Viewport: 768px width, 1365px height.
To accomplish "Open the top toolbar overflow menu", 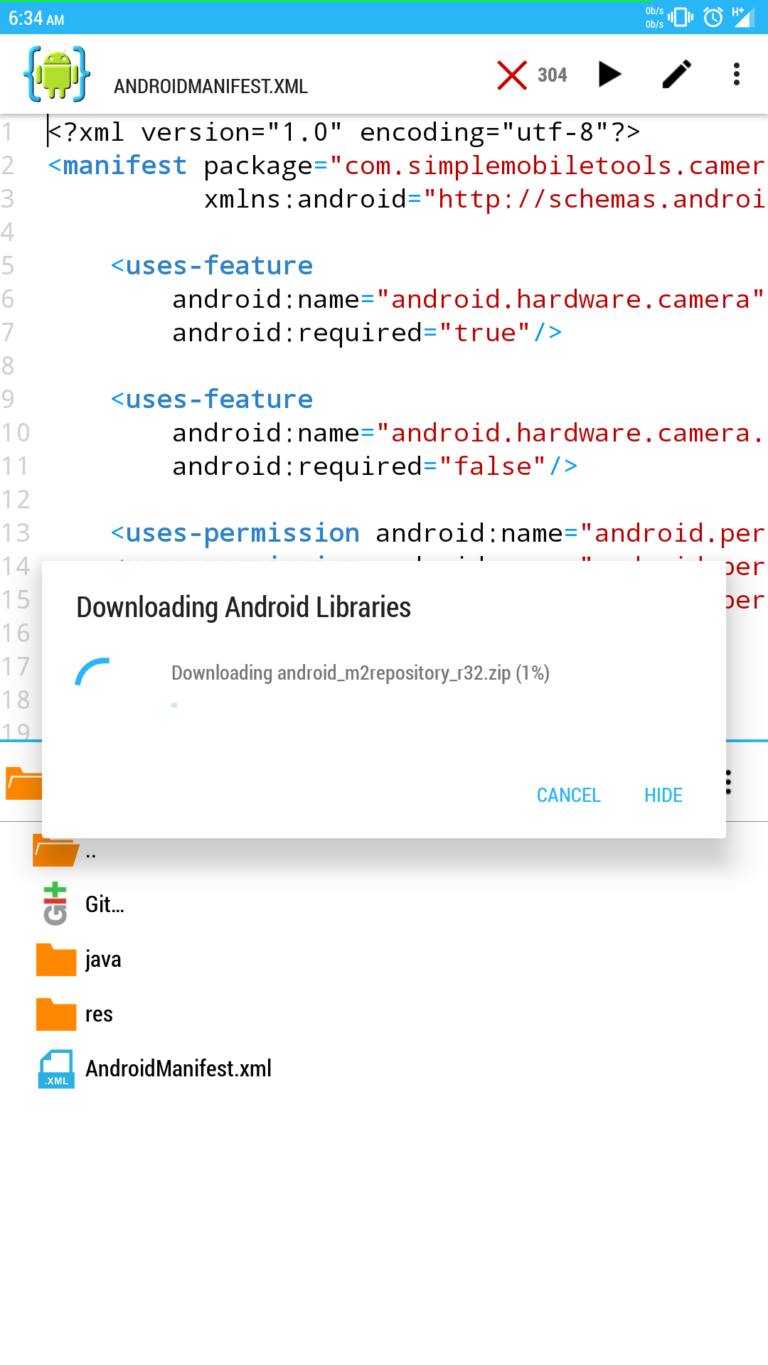I will [x=737, y=74].
